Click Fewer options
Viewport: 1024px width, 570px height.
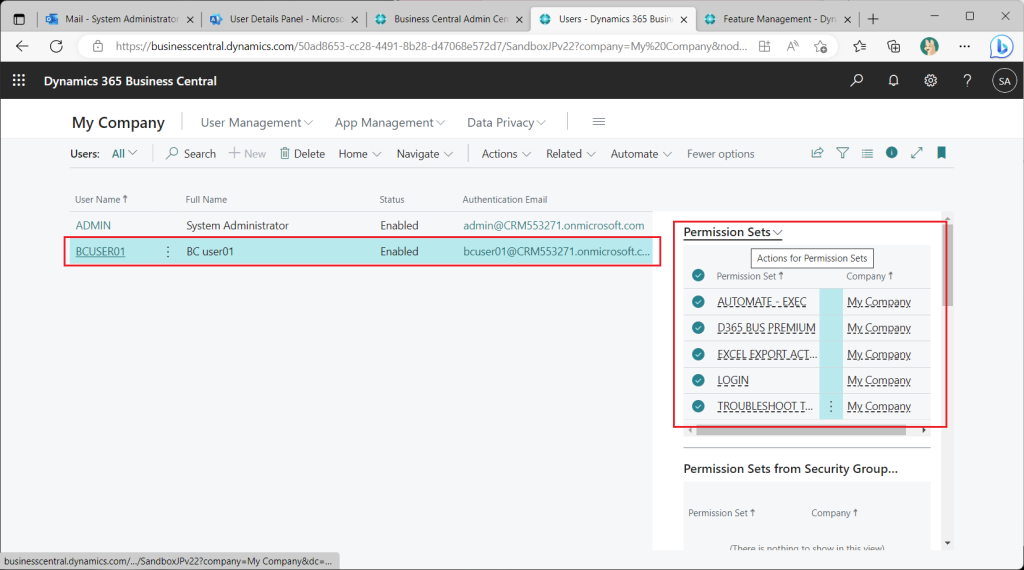point(720,153)
